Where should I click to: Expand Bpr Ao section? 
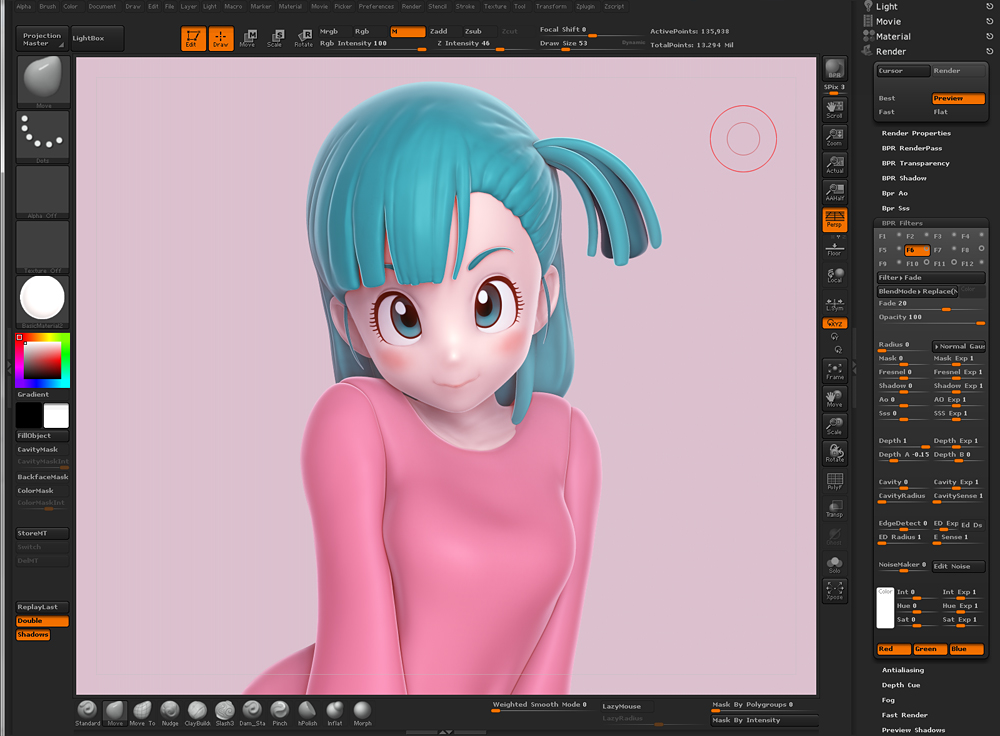[x=894, y=193]
